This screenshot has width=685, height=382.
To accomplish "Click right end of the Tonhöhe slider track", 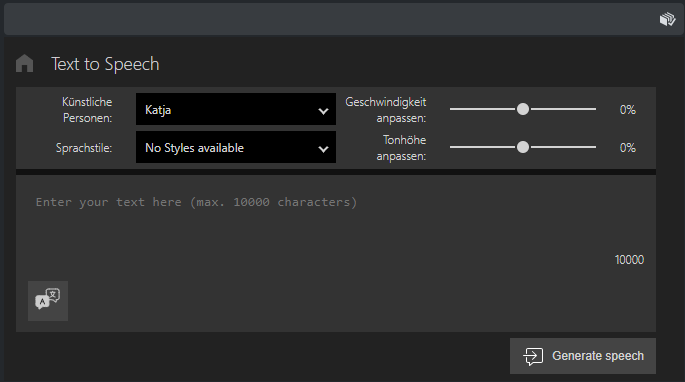I will (x=593, y=147).
